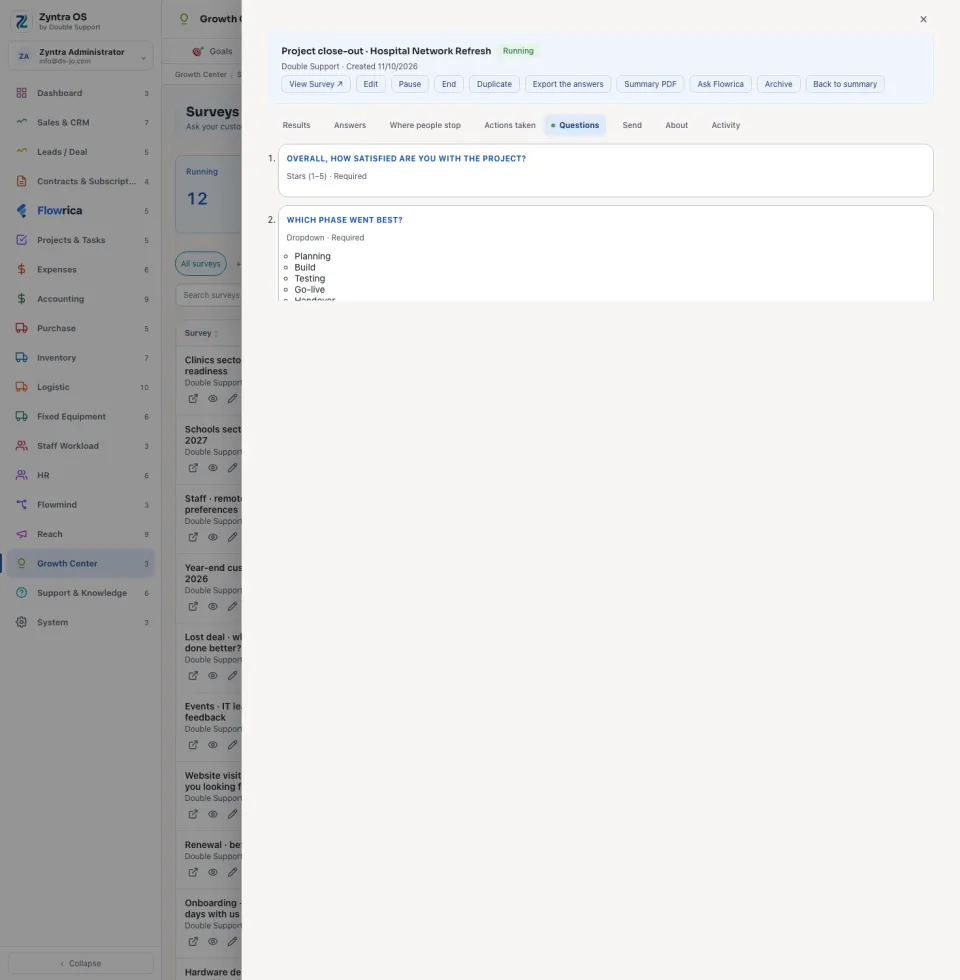960x980 pixels.
Task: Click Export the answers button
Action: [x=568, y=84]
